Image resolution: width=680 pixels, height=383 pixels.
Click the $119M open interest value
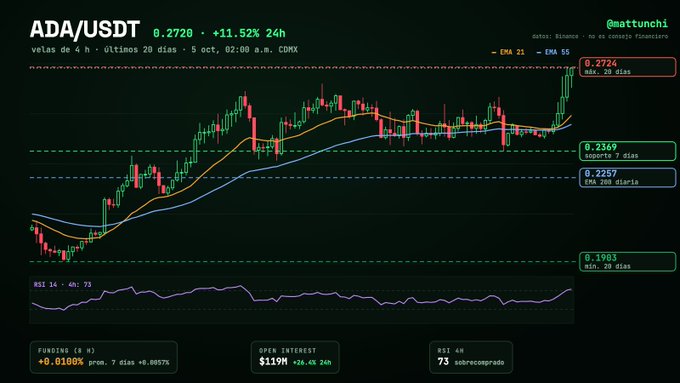tap(273, 362)
